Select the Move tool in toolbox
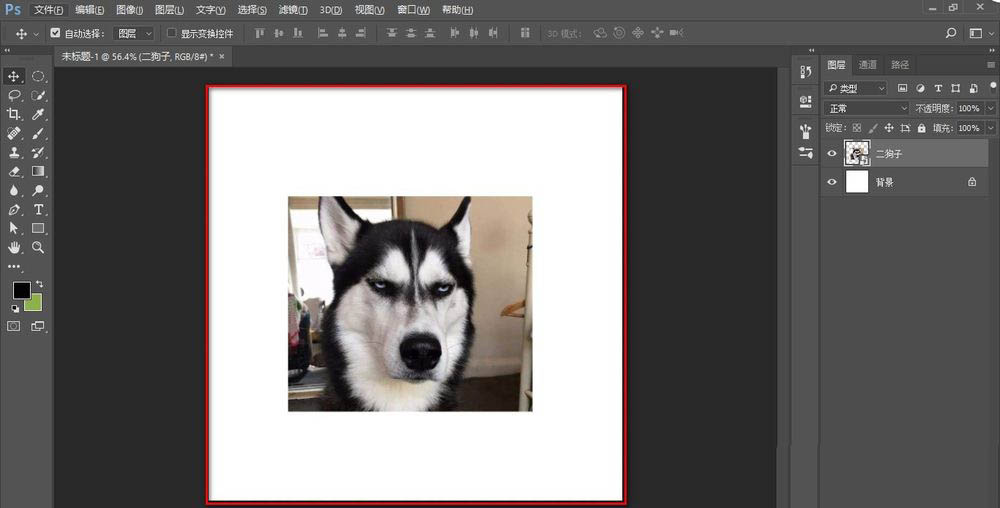This screenshot has width=1000, height=508. point(13,76)
